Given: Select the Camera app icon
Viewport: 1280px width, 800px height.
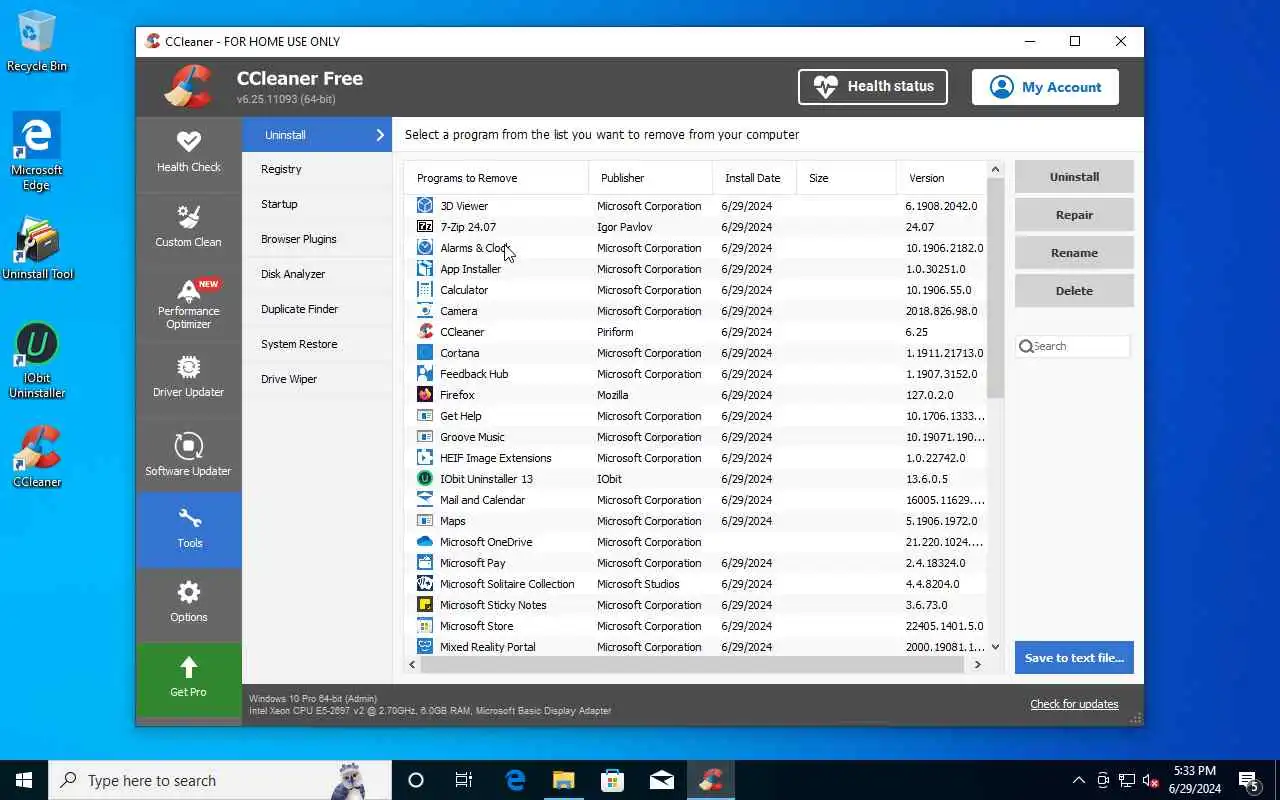Looking at the screenshot, I should pos(425,311).
